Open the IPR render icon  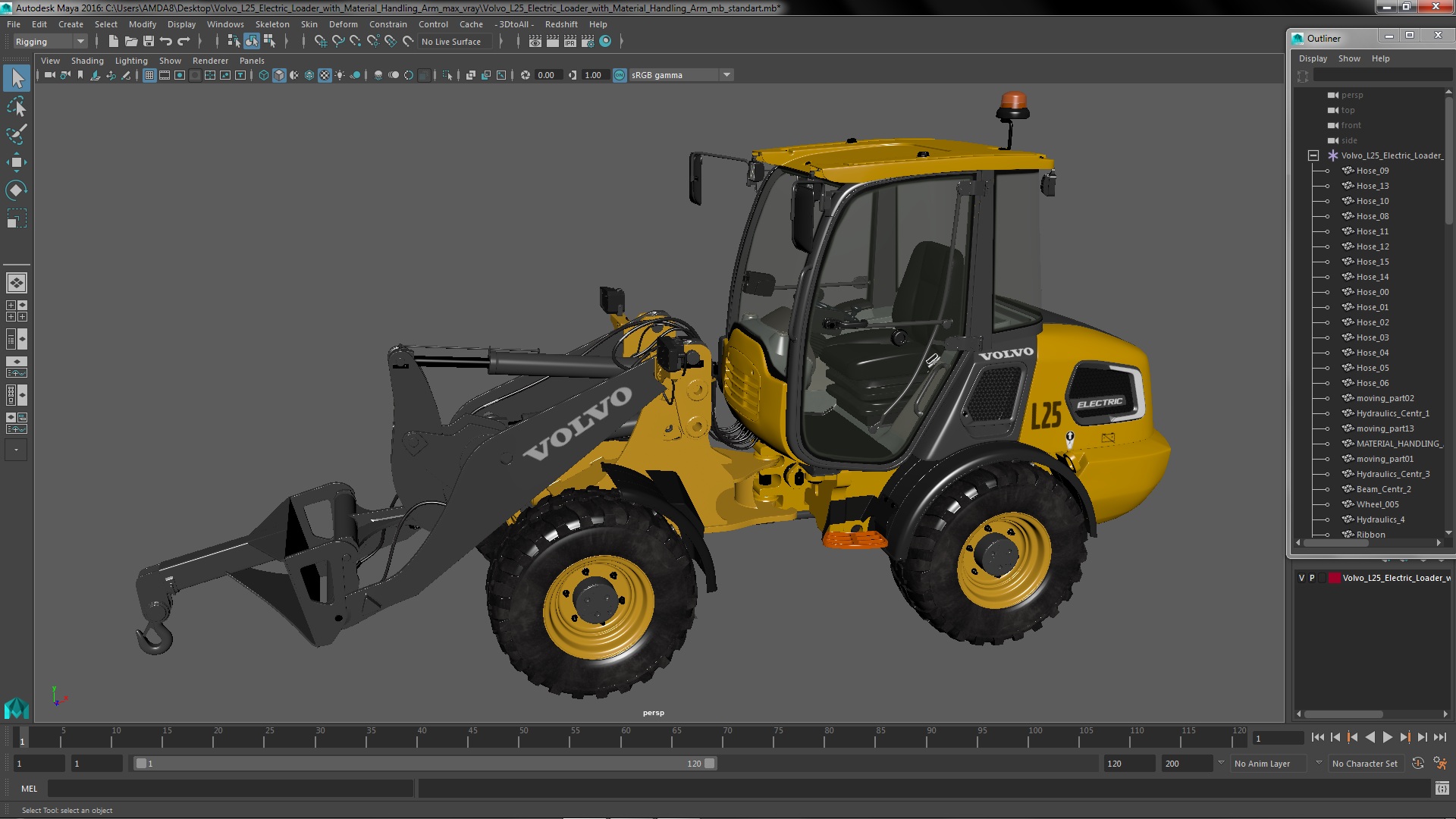click(x=570, y=42)
